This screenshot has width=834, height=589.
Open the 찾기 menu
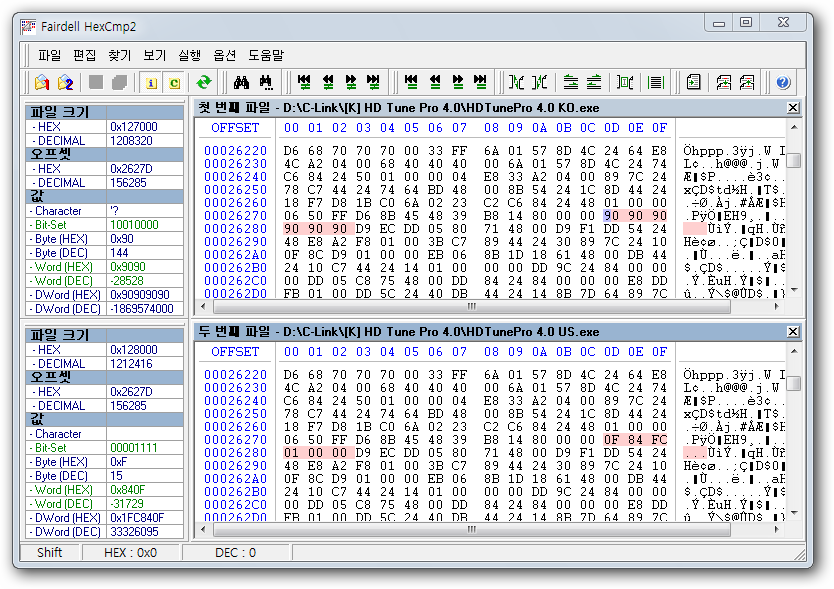tap(119, 55)
